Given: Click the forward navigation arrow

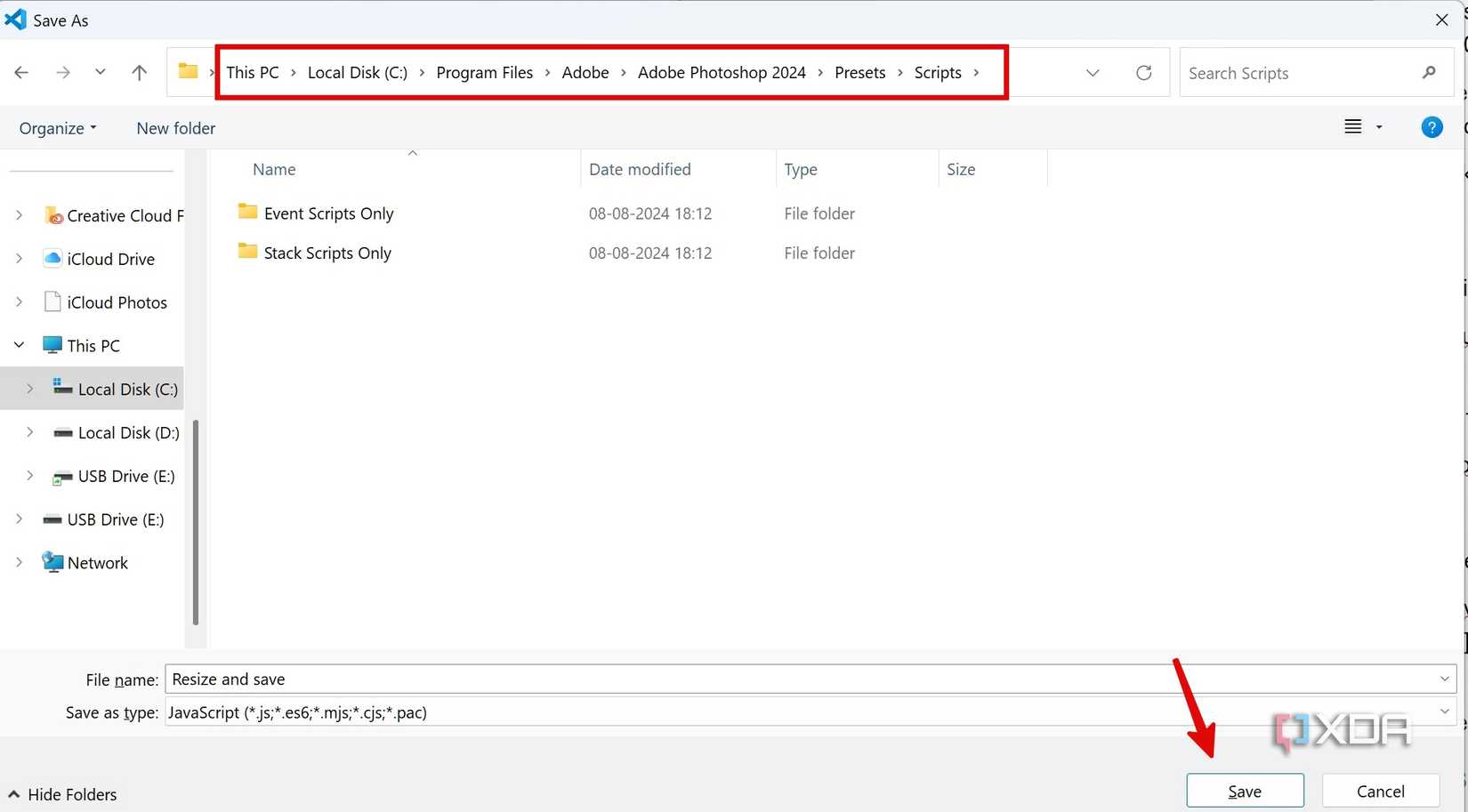Looking at the screenshot, I should point(63,72).
